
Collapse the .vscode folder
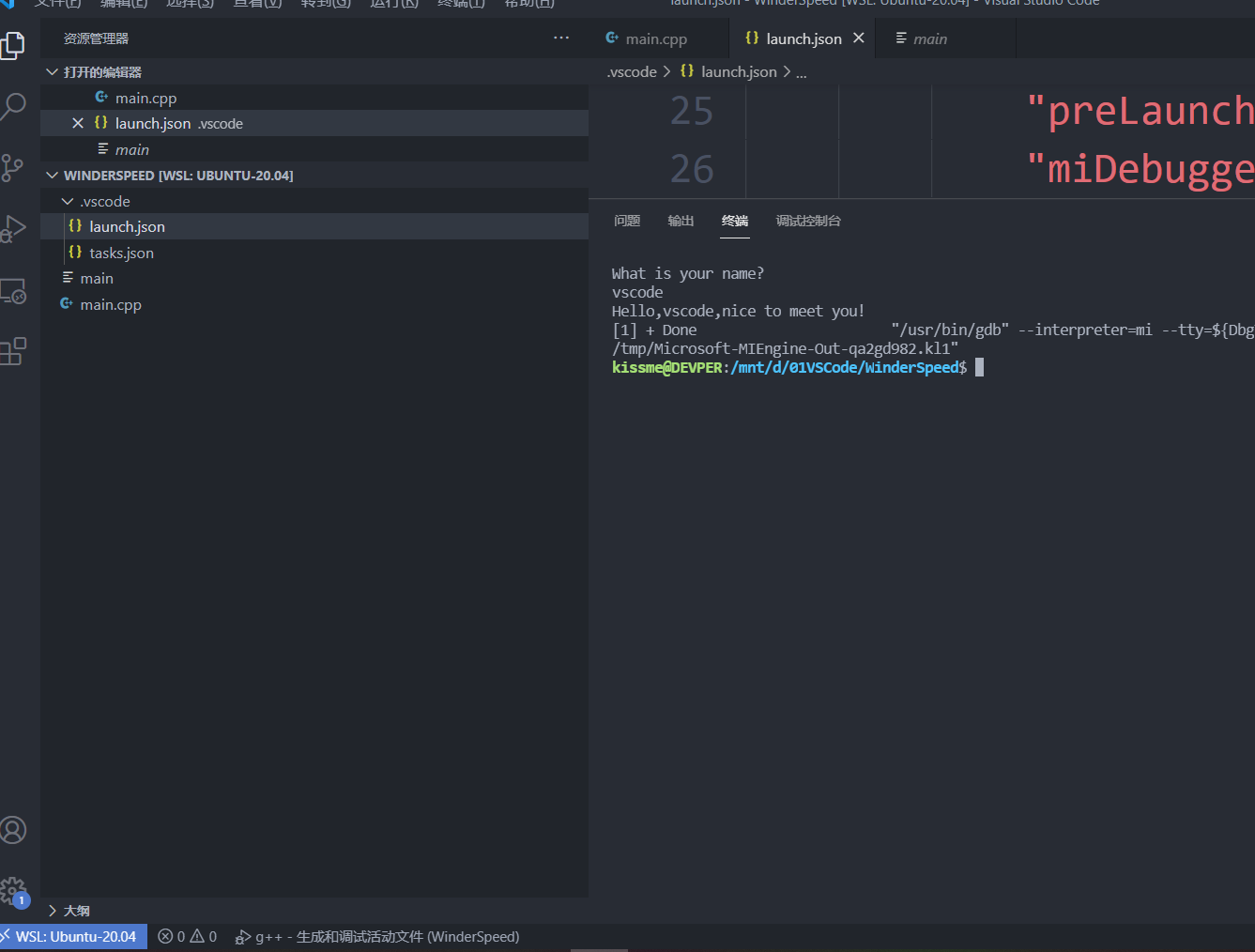click(x=67, y=200)
